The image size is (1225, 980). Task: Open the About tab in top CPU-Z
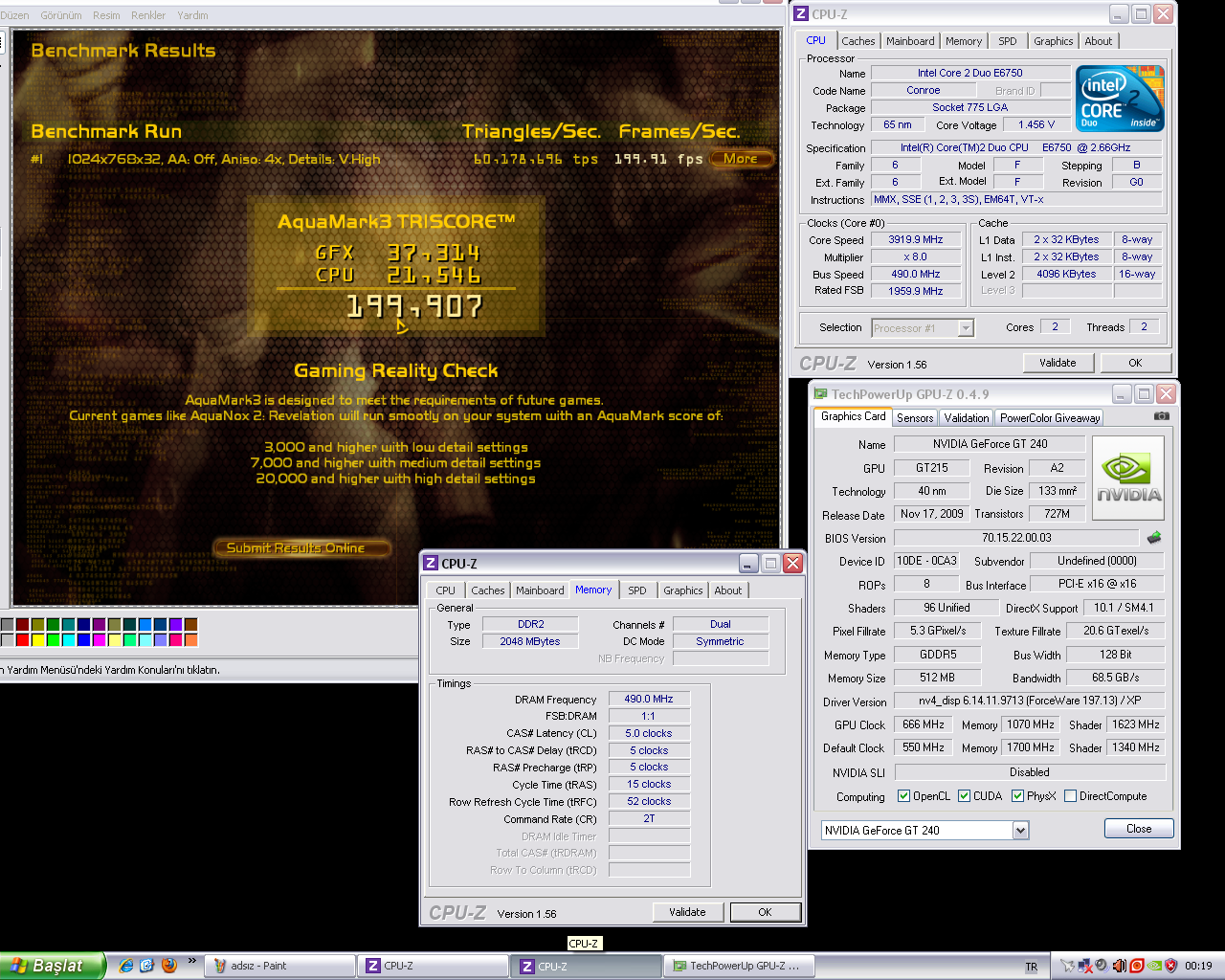point(1099,41)
